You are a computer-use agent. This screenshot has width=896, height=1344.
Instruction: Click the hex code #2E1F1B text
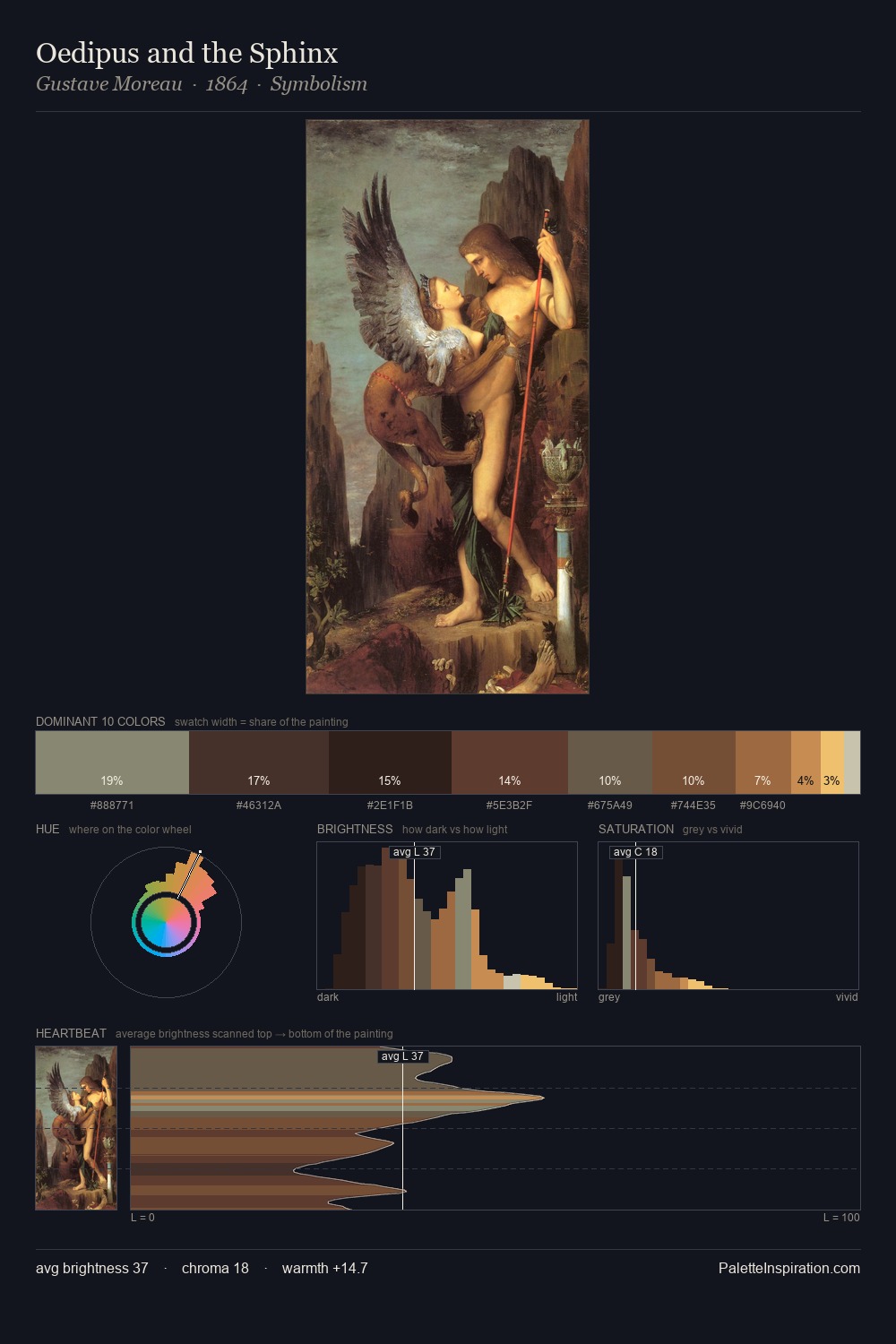coord(390,806)
